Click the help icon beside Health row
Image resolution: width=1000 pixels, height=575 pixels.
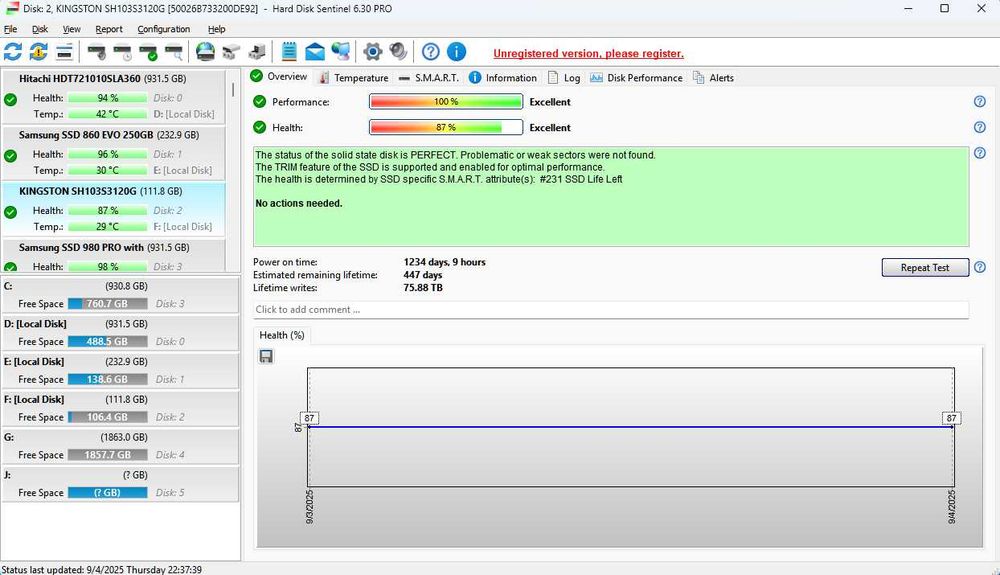click(980, 127)
